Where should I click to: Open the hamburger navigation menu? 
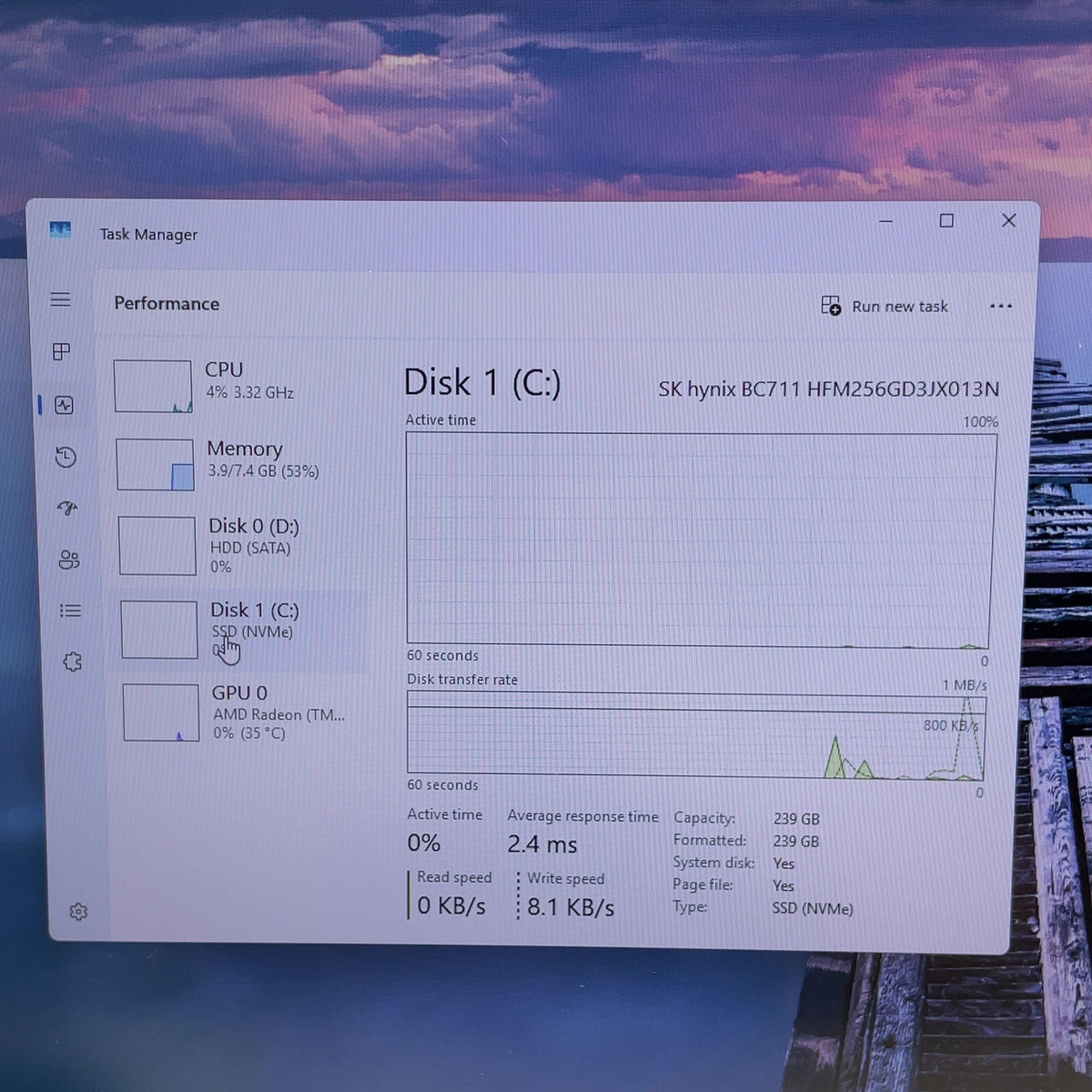point(60,299)
